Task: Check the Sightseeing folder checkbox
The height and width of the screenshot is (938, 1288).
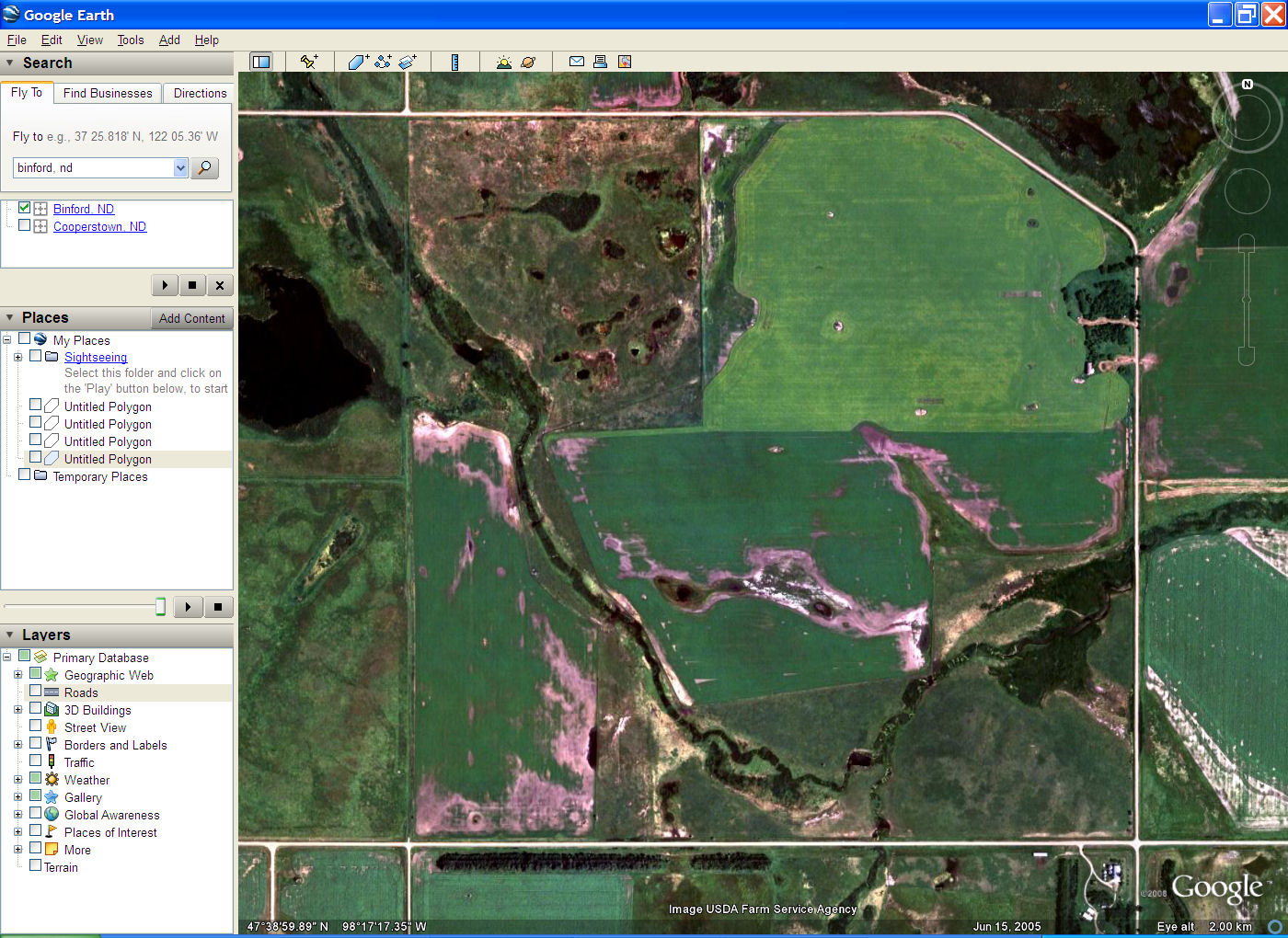Action: coord(35,356)
